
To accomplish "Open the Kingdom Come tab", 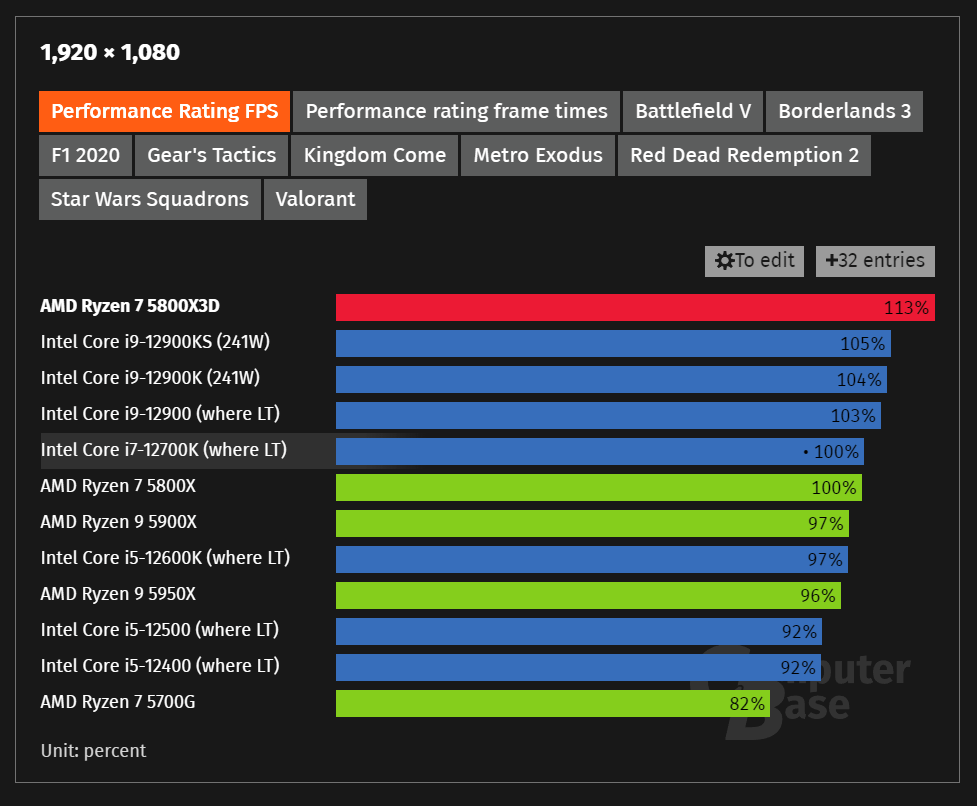I will (374, 156).
